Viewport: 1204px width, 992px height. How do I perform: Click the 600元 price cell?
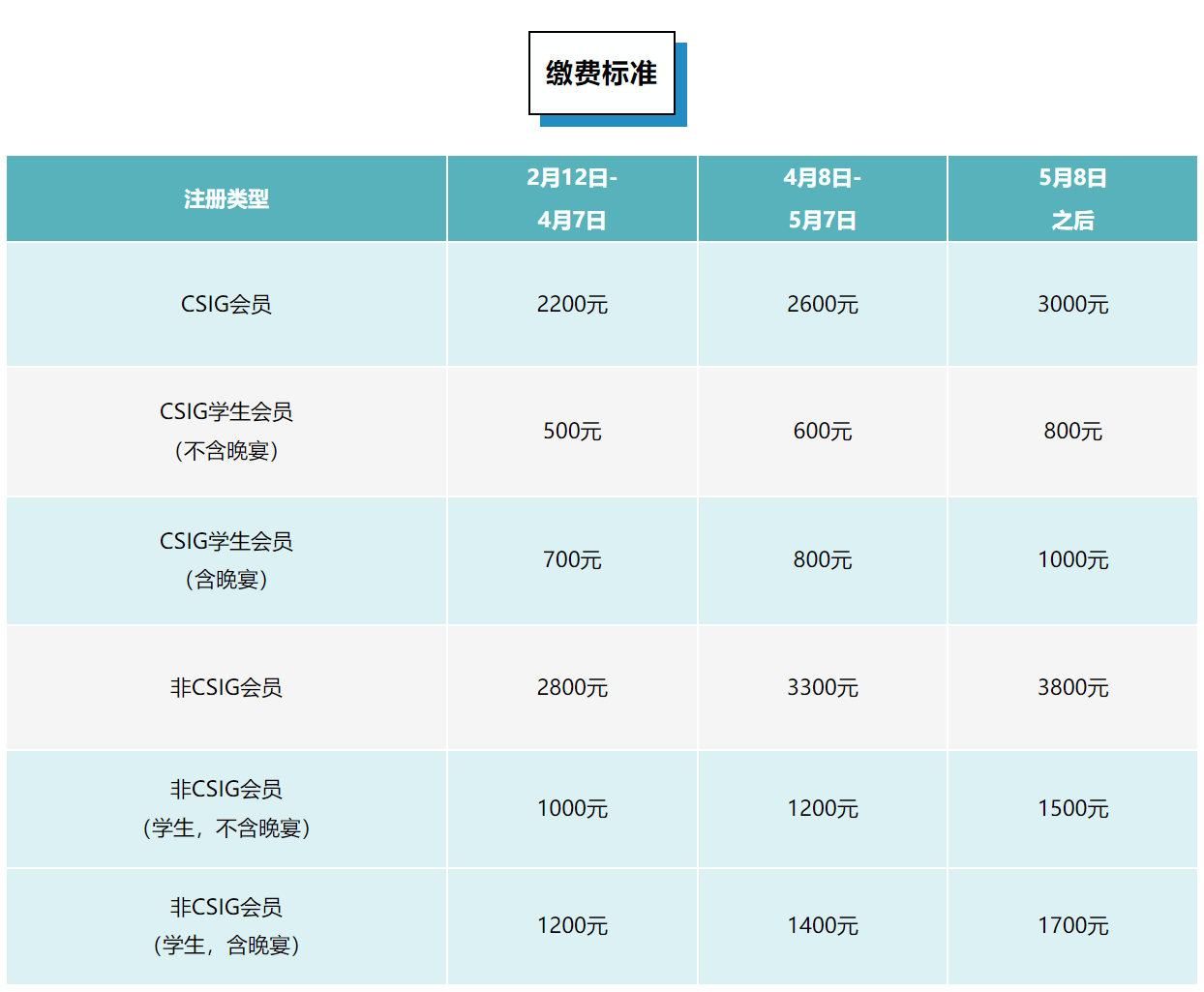(823, 432)
